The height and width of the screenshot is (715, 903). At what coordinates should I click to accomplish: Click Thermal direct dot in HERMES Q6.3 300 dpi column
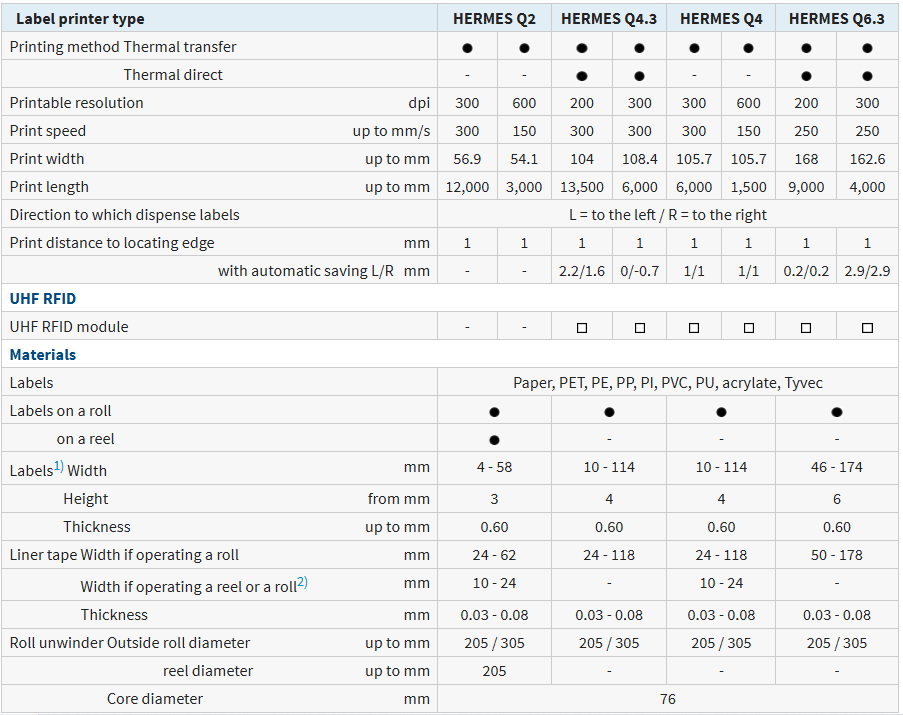click(867, 76)
